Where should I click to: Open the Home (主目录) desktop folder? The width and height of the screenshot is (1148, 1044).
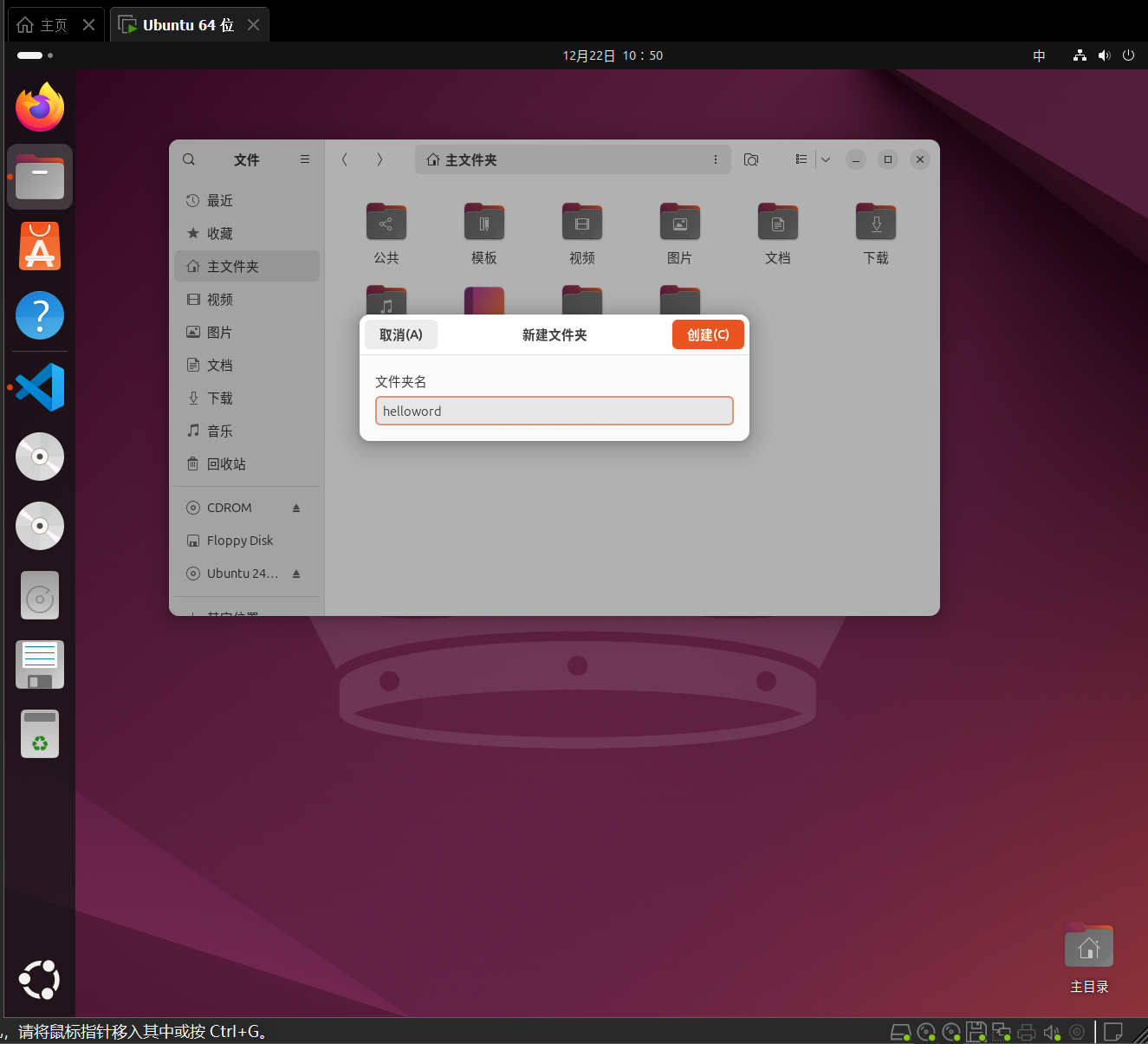[x=1089, y=958]
